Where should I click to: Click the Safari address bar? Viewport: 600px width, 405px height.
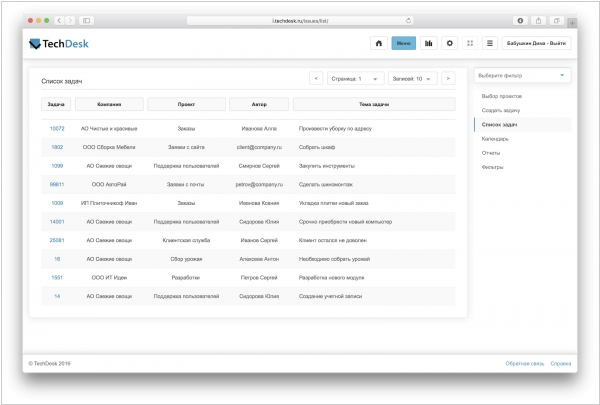pos(300,20)
